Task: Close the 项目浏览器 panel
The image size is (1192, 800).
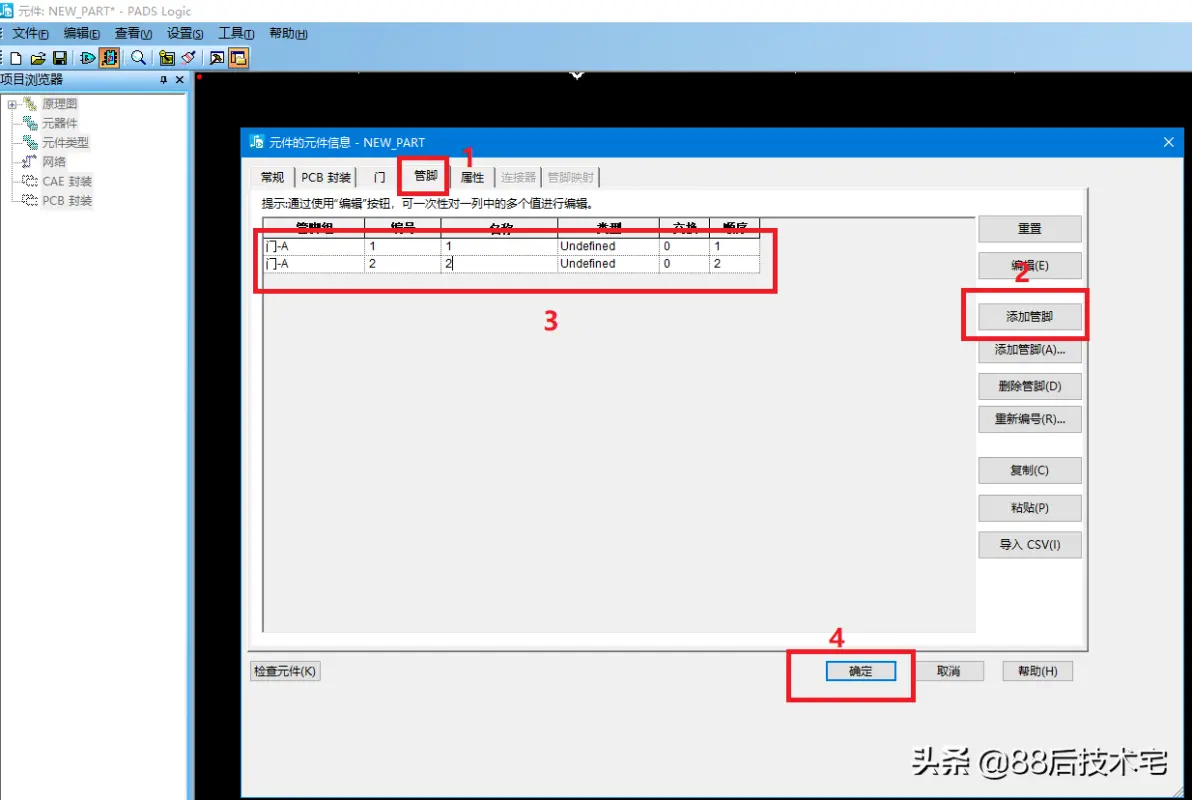Action: (x=180, y=79)
